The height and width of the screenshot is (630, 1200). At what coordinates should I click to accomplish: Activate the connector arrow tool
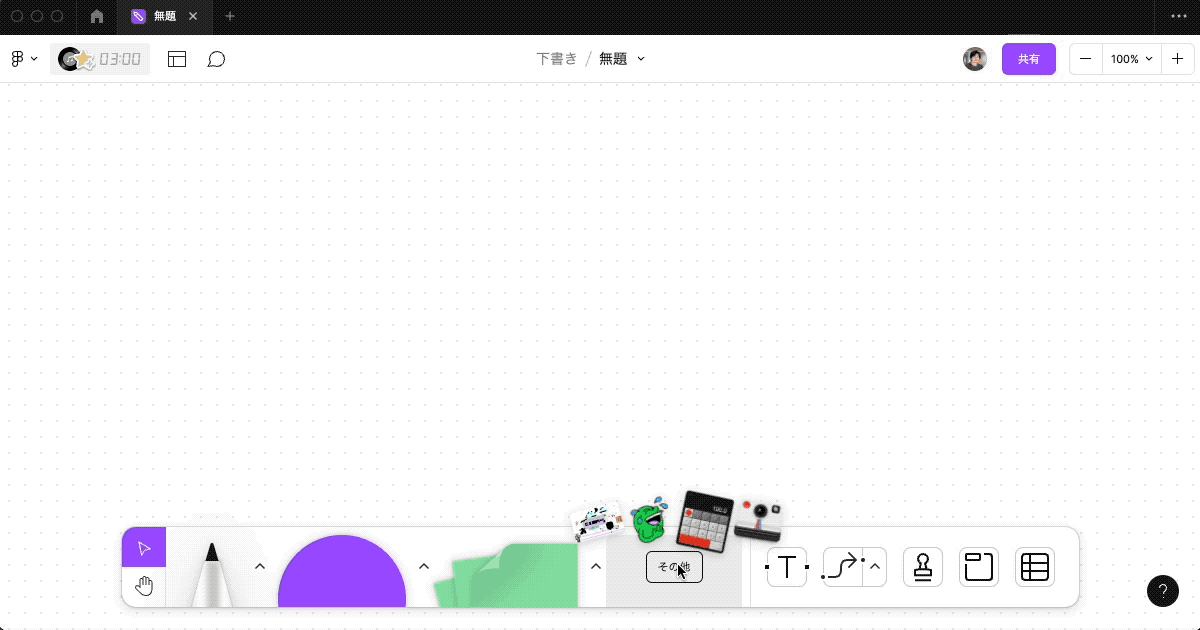pyautogui.click(x=841, y=567)
